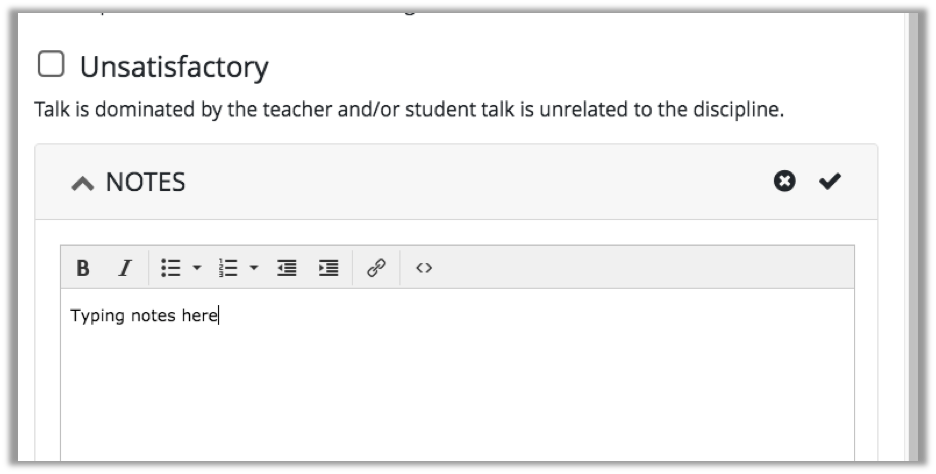Increase indent of the note text
936x474 pixels.
329,268
